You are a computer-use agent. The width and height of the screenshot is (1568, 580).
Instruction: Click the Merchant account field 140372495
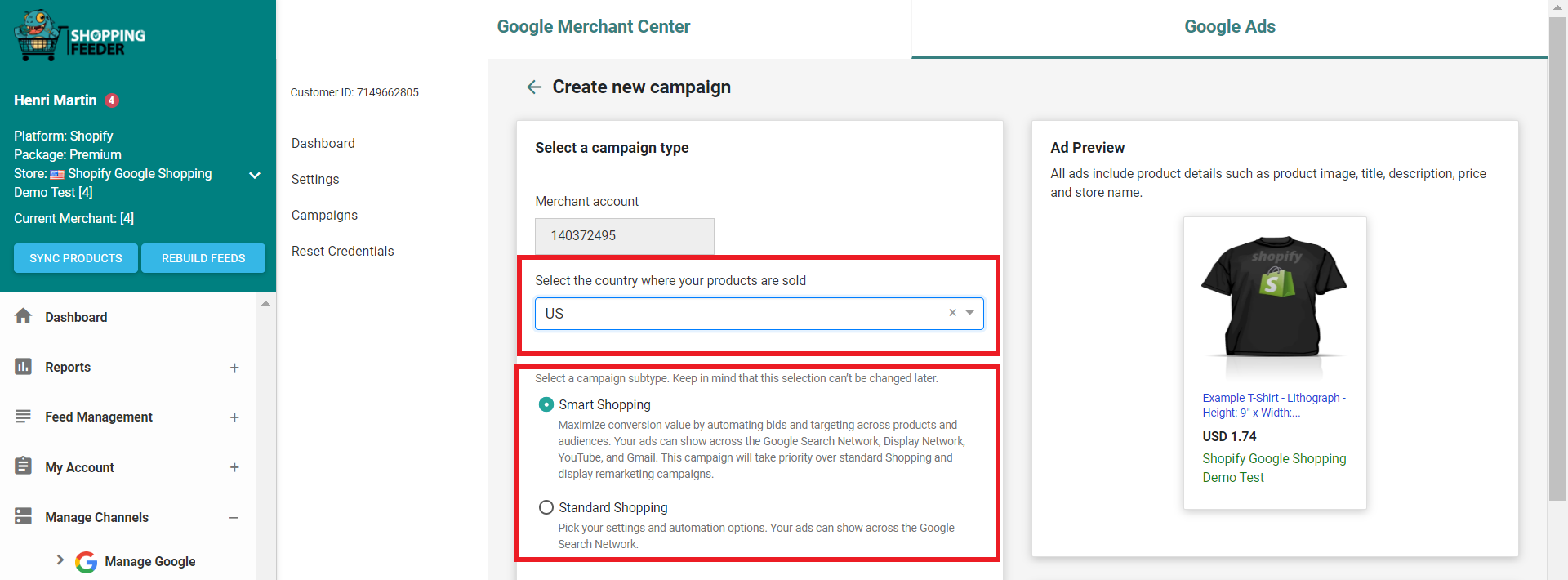[625, 235]
